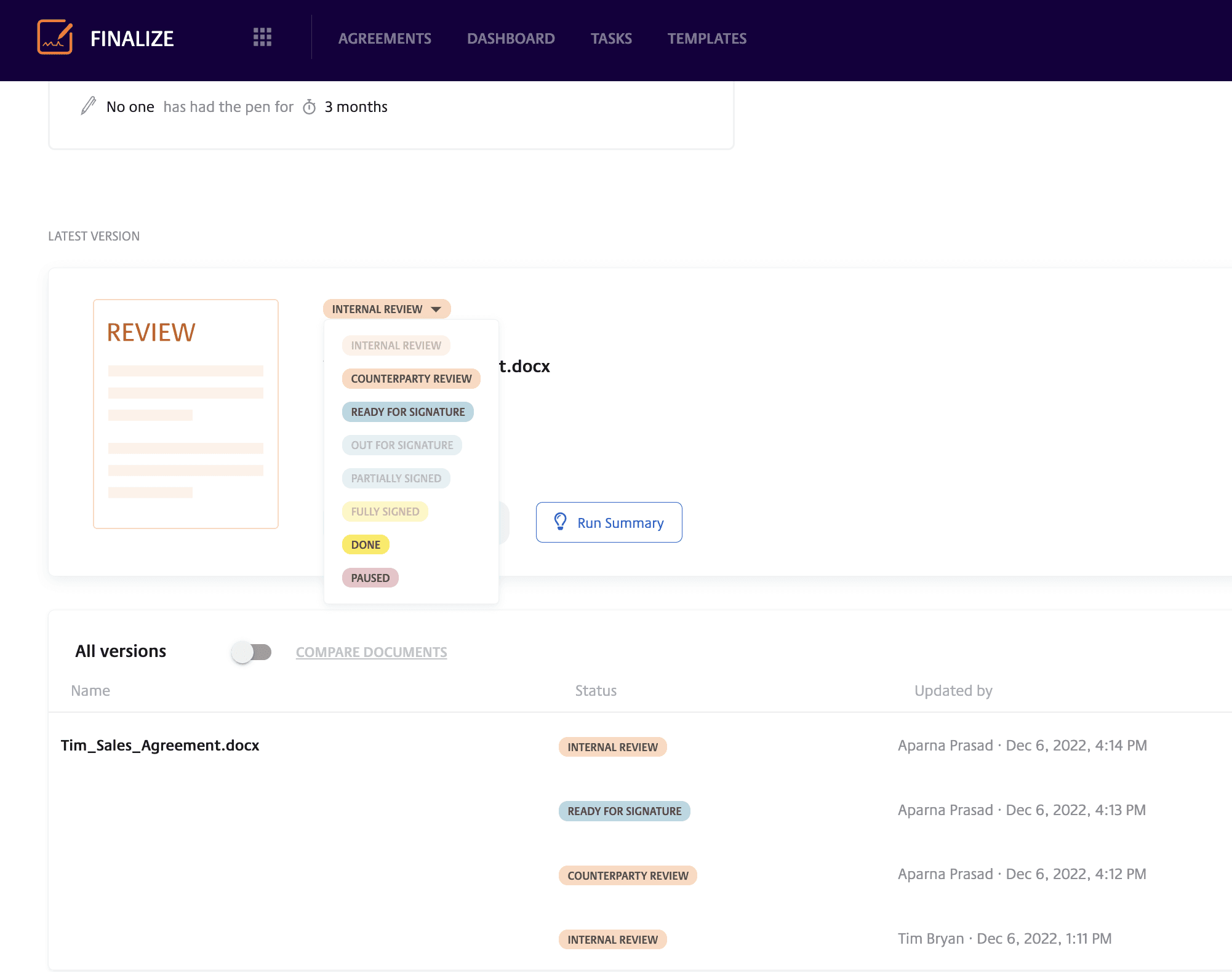Viewport: 1232px width, 972px height.
Task: Click Aparna Prasad Dec 6, 2022, 4:14 PM
Action: point(1023,746)
